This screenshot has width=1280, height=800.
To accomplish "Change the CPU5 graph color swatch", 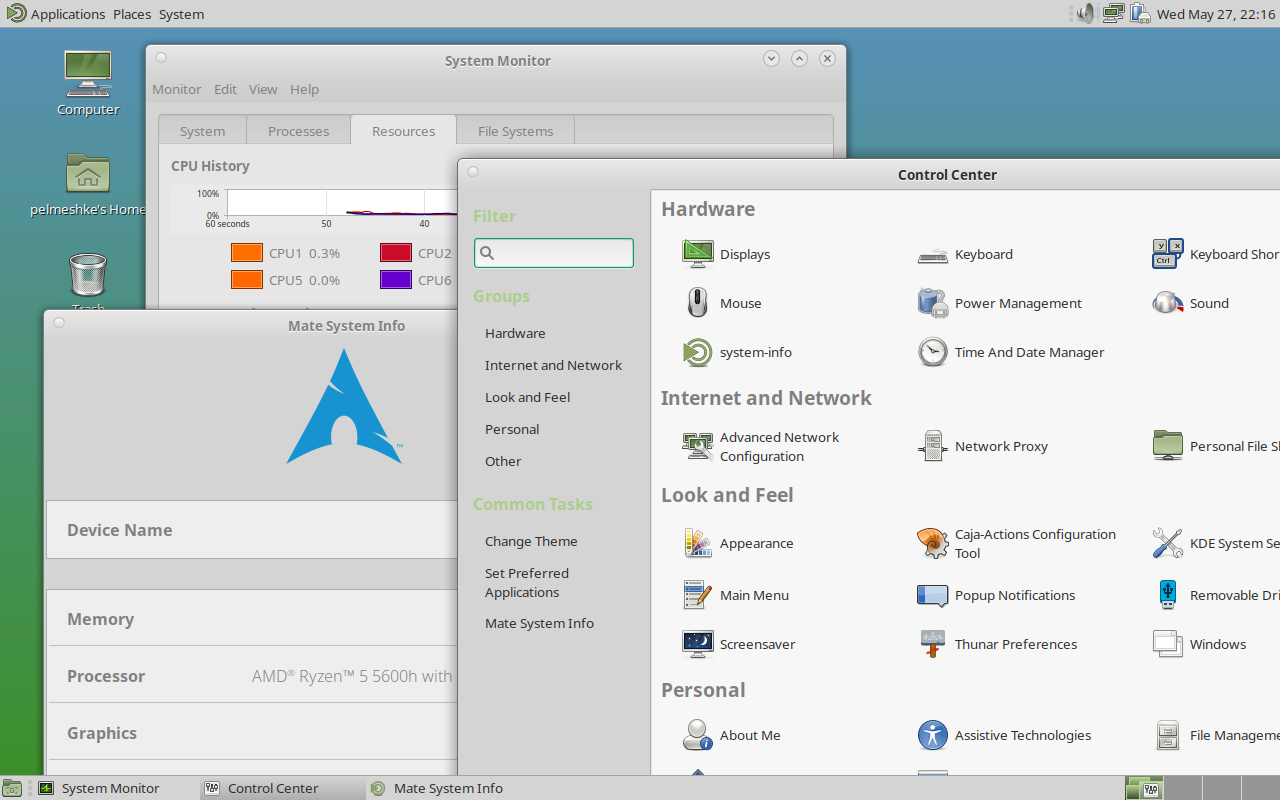I will pos(247,280).
